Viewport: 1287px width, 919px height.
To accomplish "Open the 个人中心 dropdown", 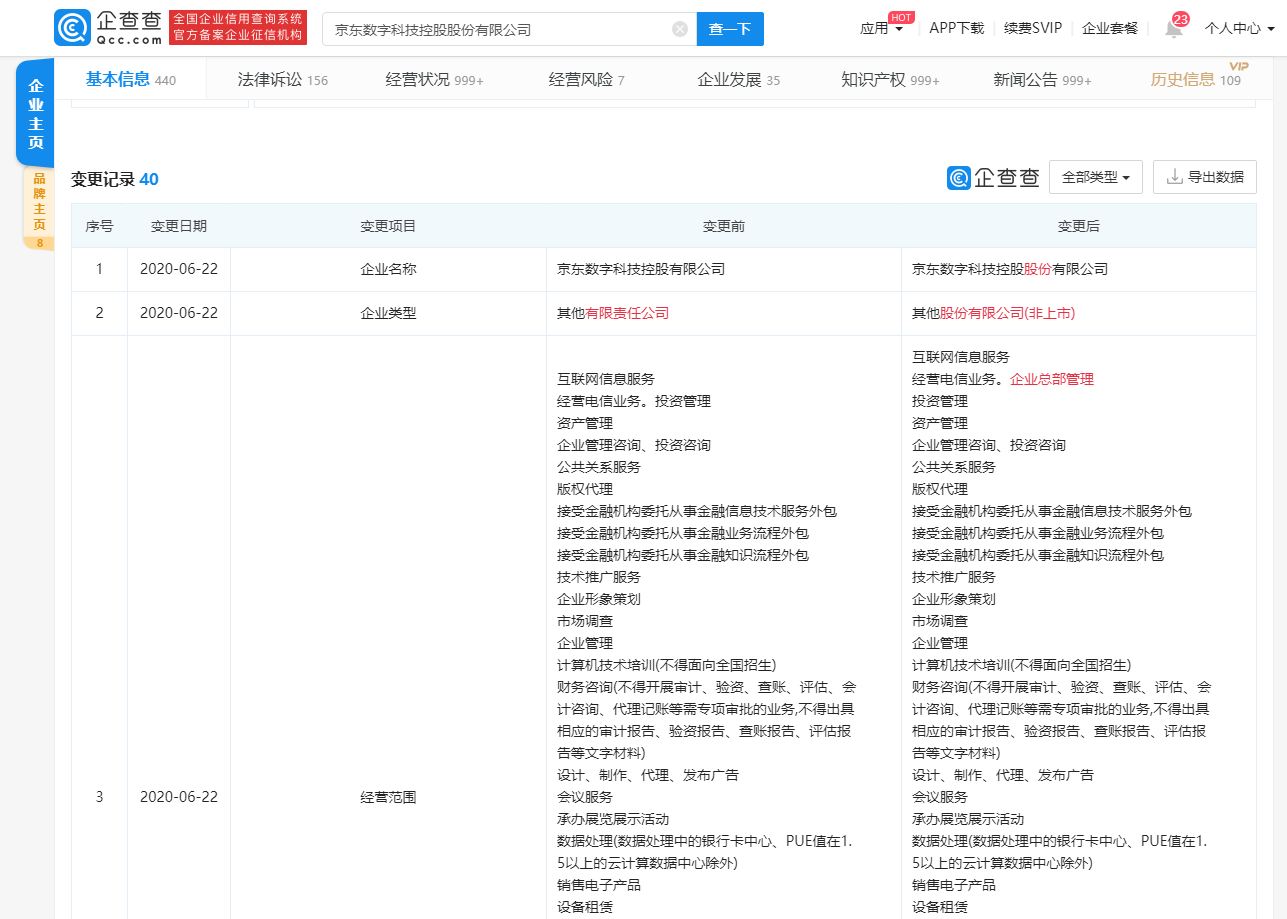I will point(1239,29).
